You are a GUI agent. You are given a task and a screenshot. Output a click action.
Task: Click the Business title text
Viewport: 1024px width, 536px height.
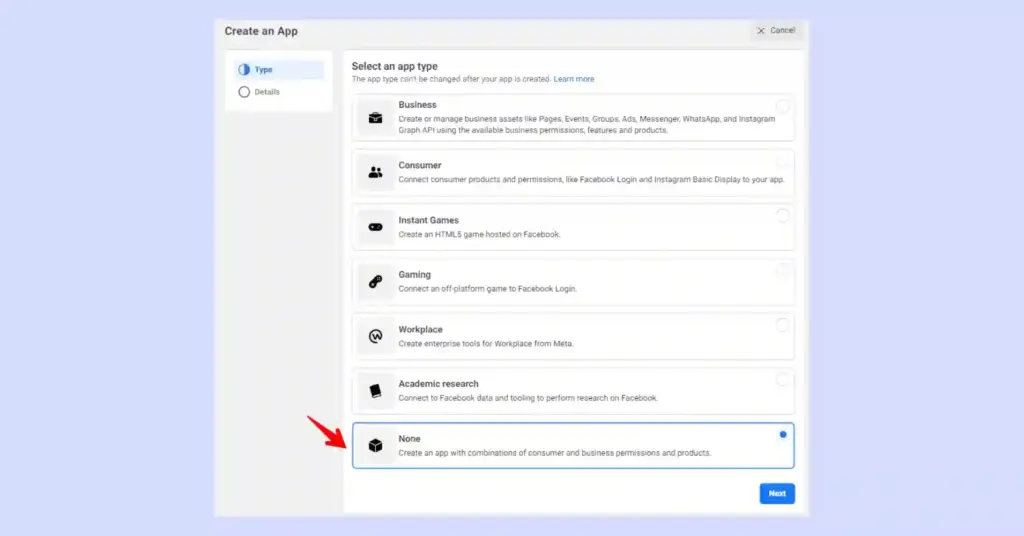417,104
